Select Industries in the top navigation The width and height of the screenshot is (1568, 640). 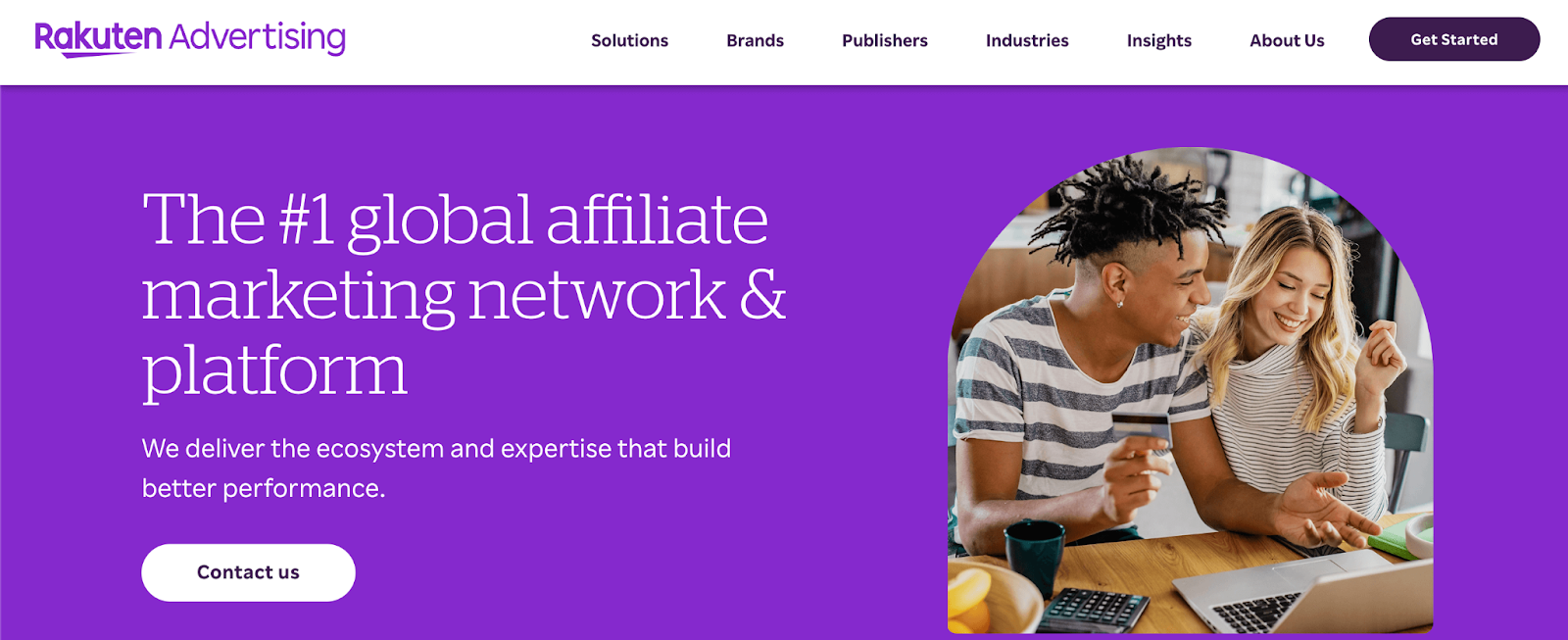(1027, 40)
